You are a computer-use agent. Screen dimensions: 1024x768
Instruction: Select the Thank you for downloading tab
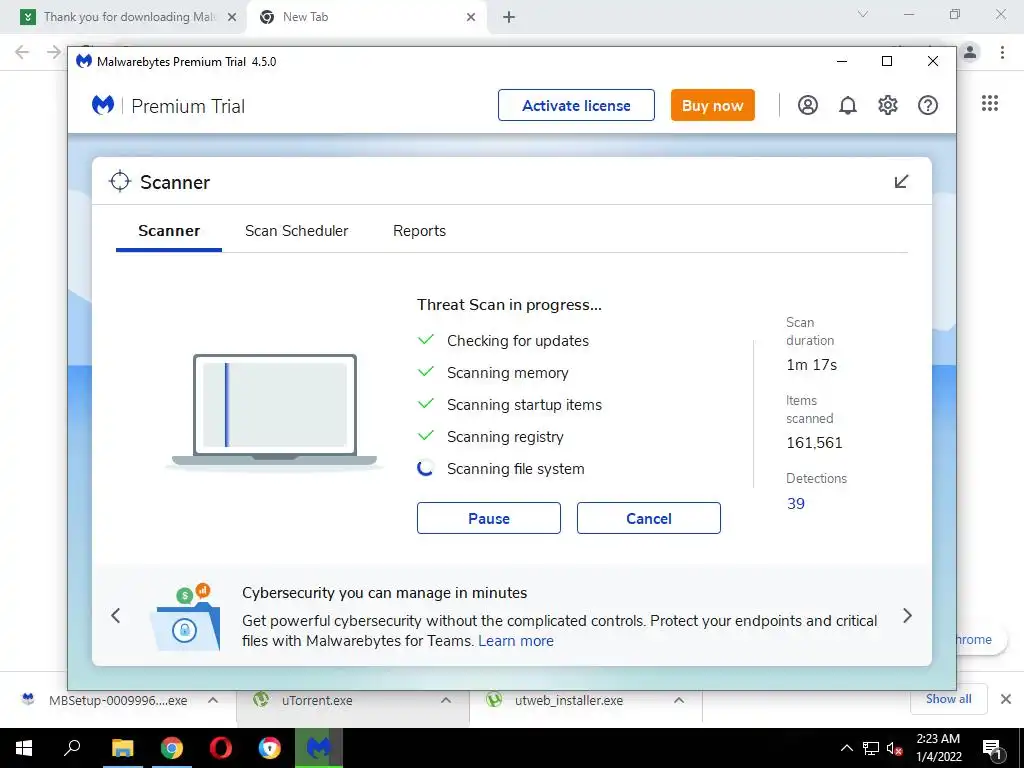124,17
